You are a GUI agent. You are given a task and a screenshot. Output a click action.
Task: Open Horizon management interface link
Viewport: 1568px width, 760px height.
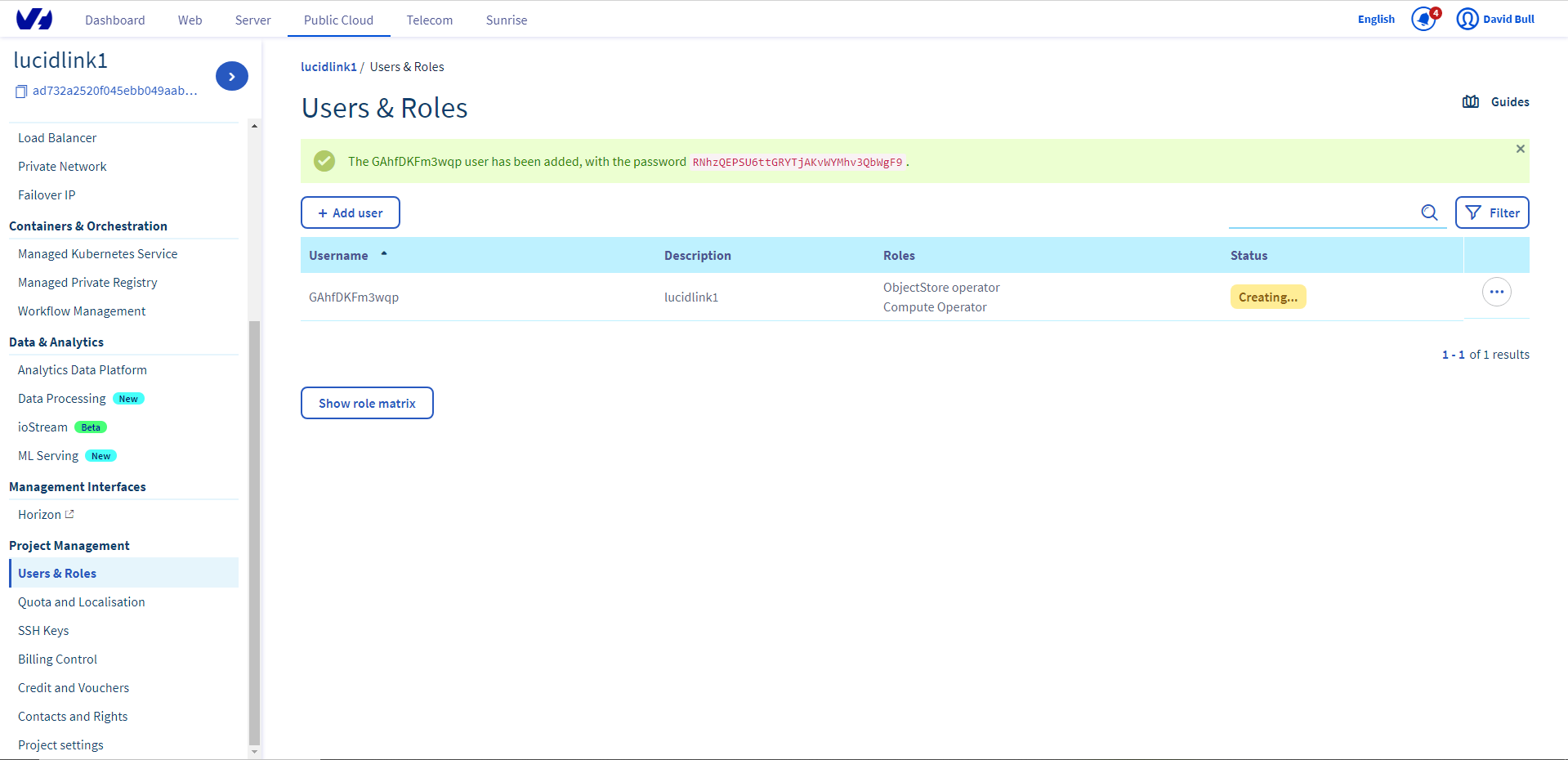[39, 515]
